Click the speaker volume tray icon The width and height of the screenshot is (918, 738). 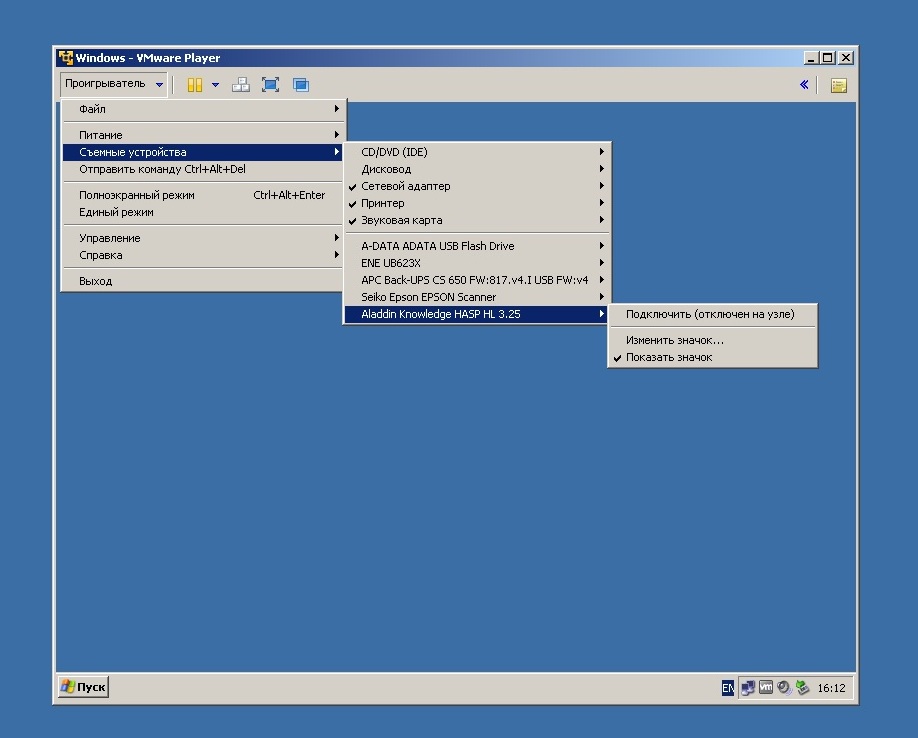784,688
